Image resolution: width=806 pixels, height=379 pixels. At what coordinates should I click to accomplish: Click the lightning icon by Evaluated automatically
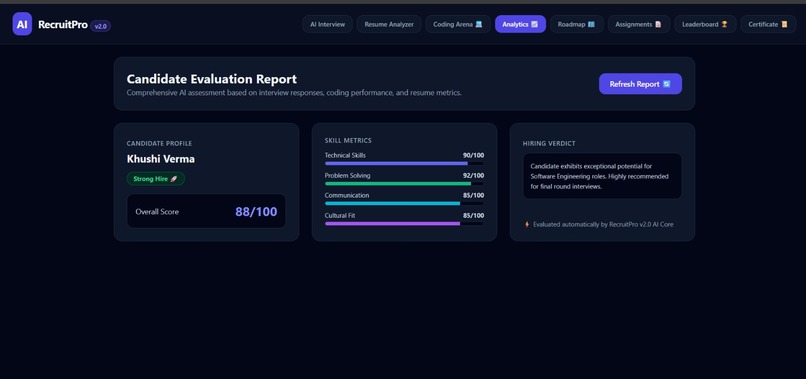pyautogui.click(x=527, y=224)
